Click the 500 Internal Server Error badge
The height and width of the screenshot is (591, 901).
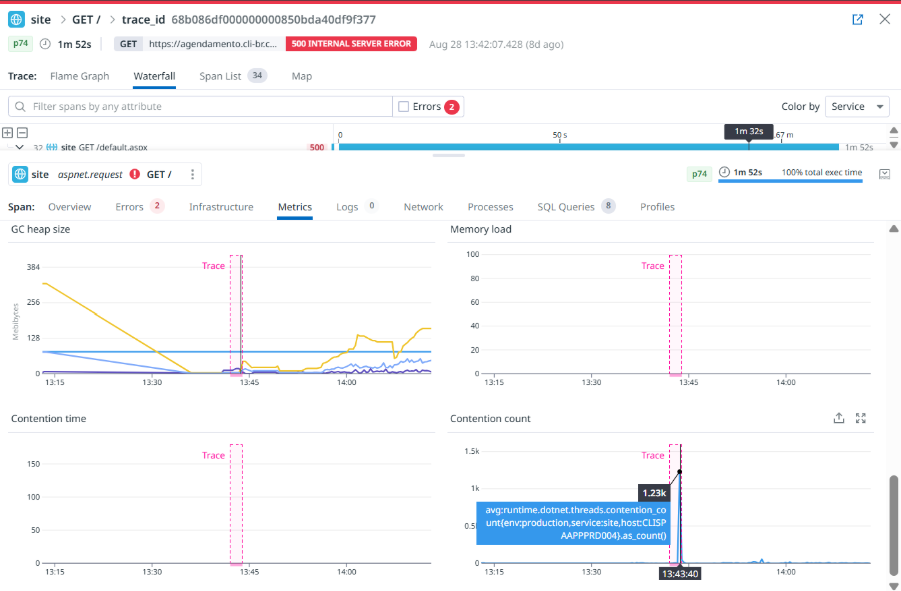pos(350,44)
